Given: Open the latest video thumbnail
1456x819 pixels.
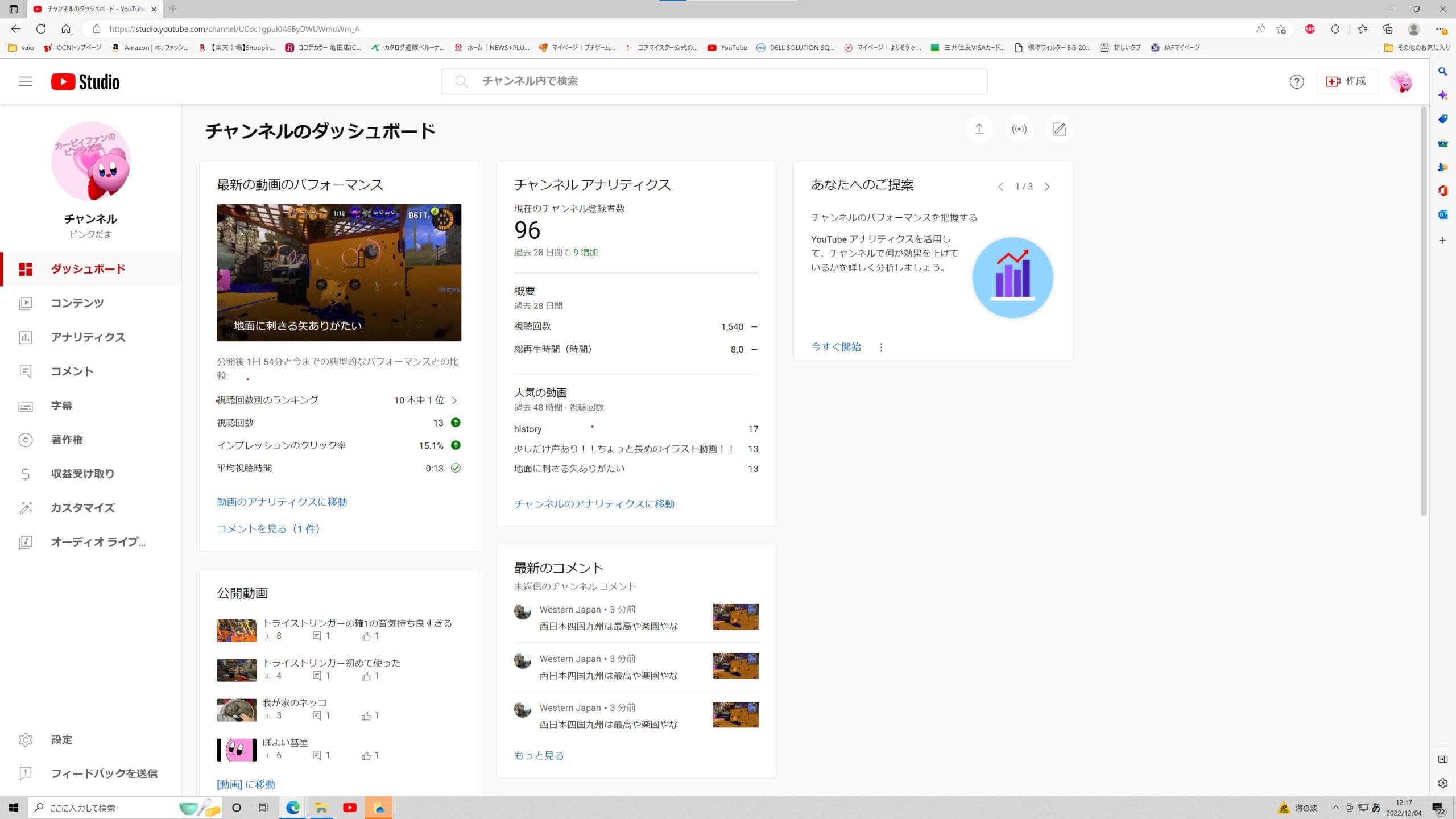Looking at the screenshot, I should click(339, 272).
